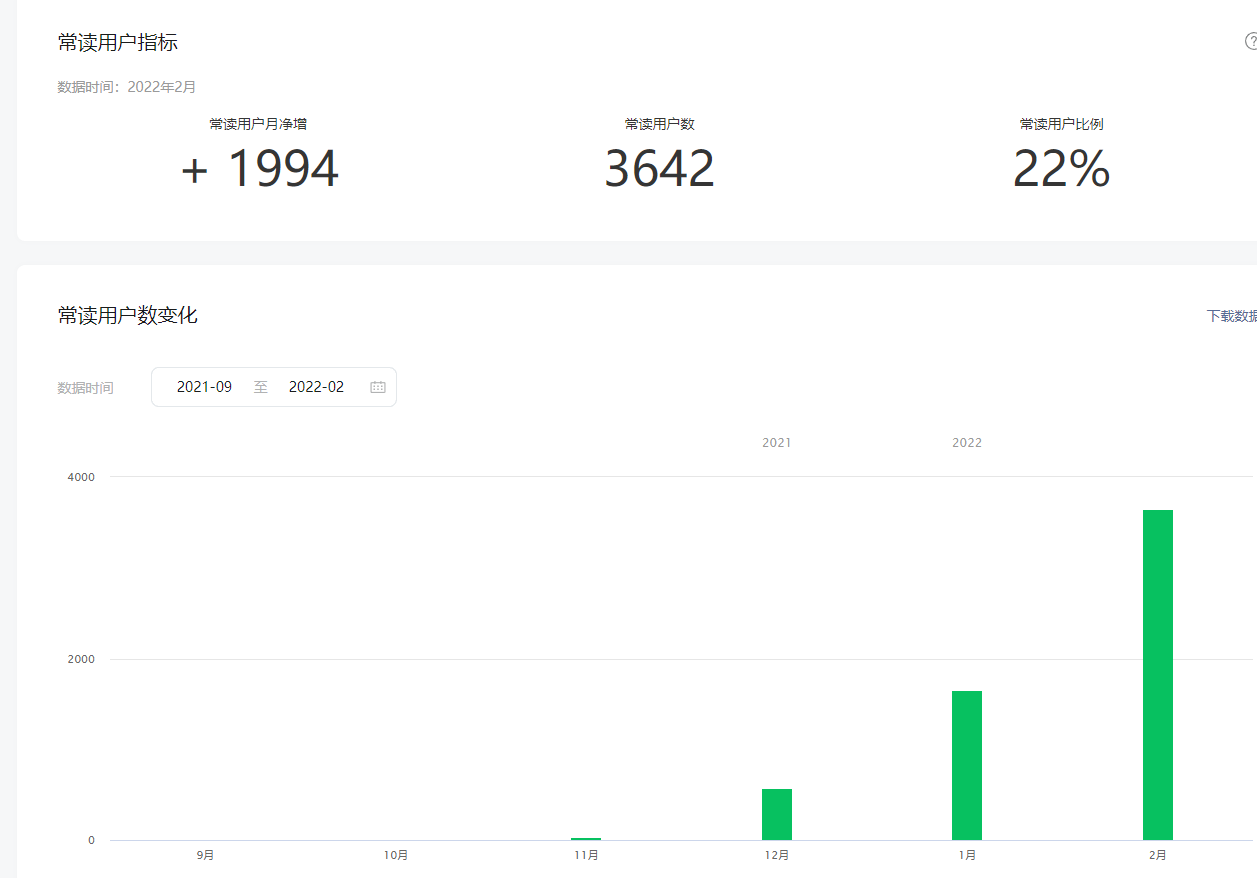Click the 至 separator in date range
This screenshot has height=878, width=1257.
tap(261, 387)
